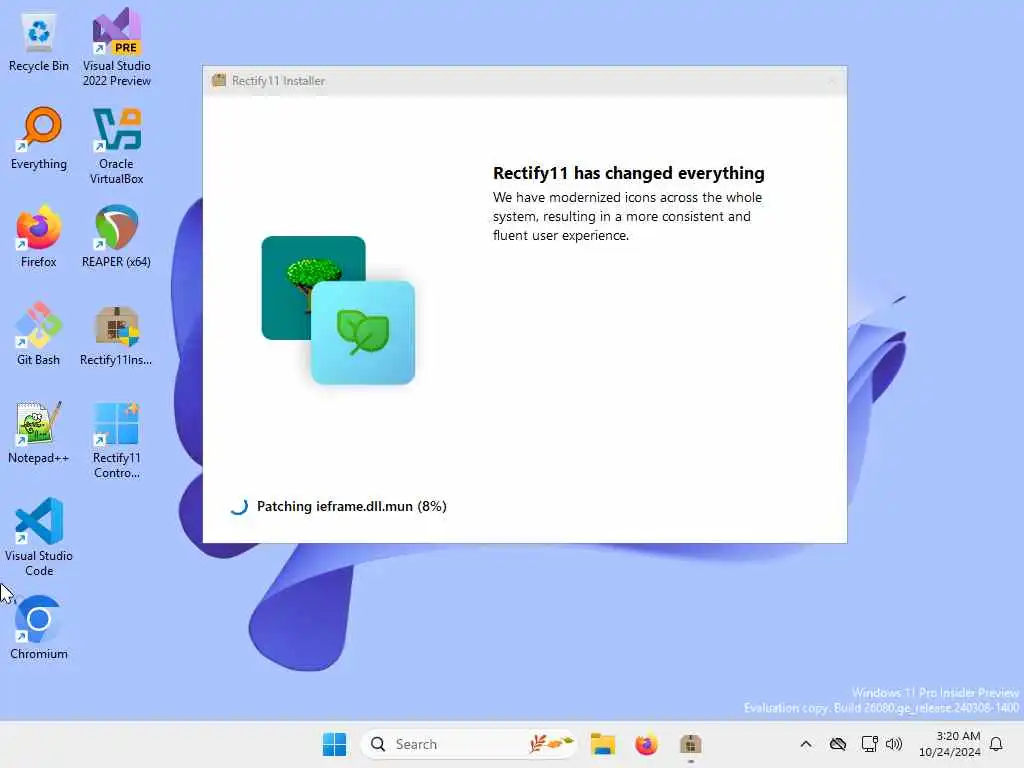Select the Everything search shortcut
The width and height of the screenshot is (1024, 768).
[x=39, y=139]
